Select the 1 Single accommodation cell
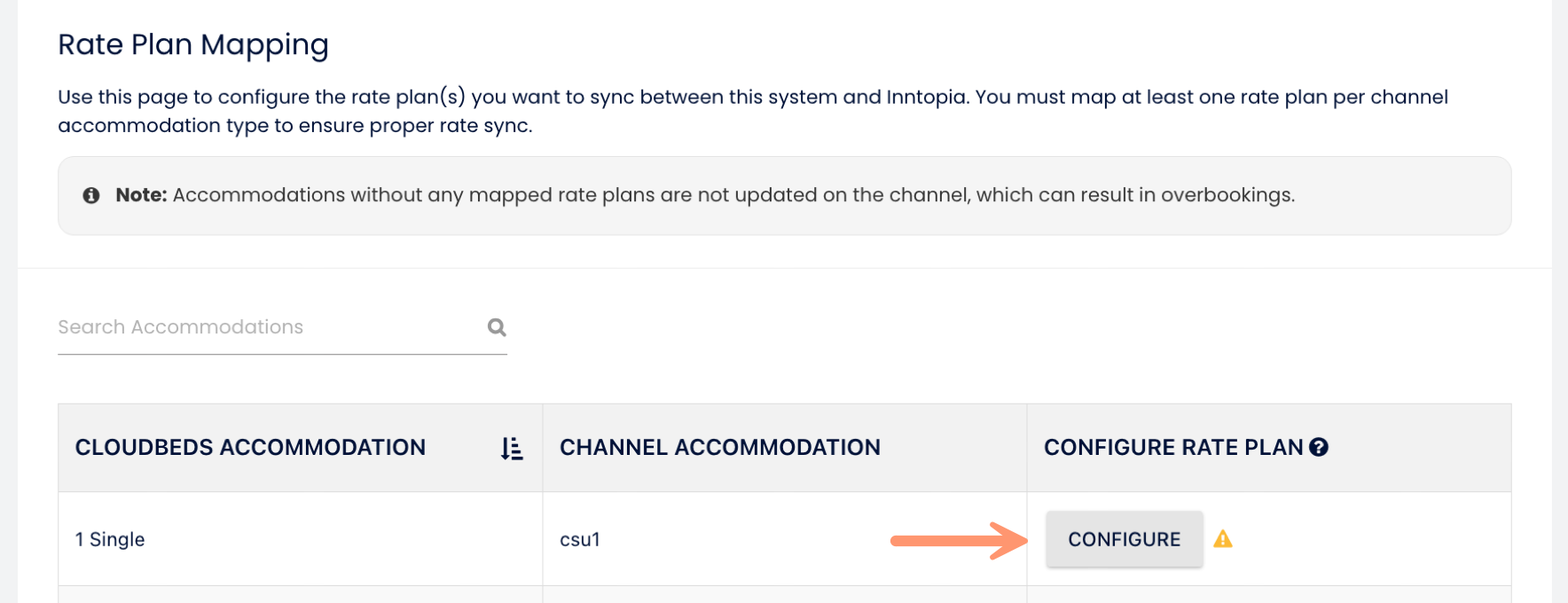This screenshot has height=603, width=1568. coord(110,539)
